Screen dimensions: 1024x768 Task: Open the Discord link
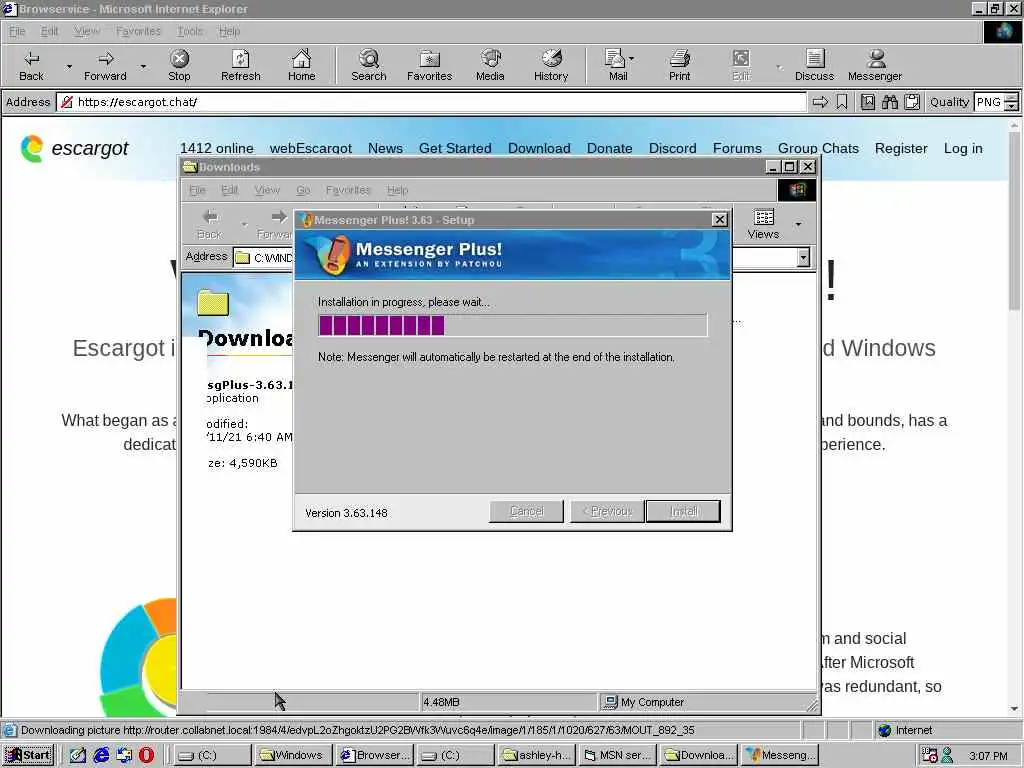(673, 148)
